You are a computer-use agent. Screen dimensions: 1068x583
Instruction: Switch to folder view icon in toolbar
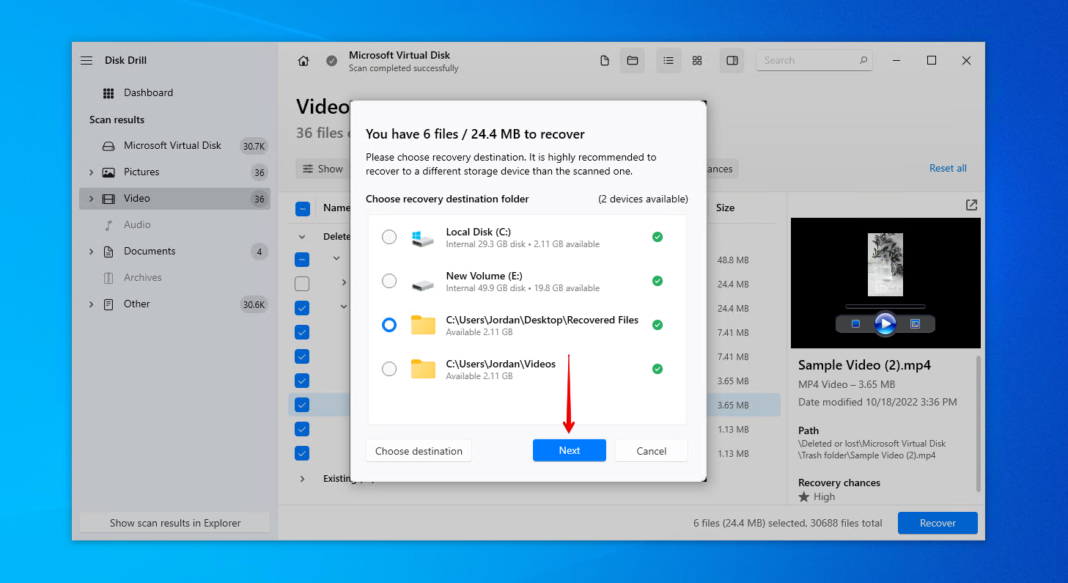click(632, 61)
